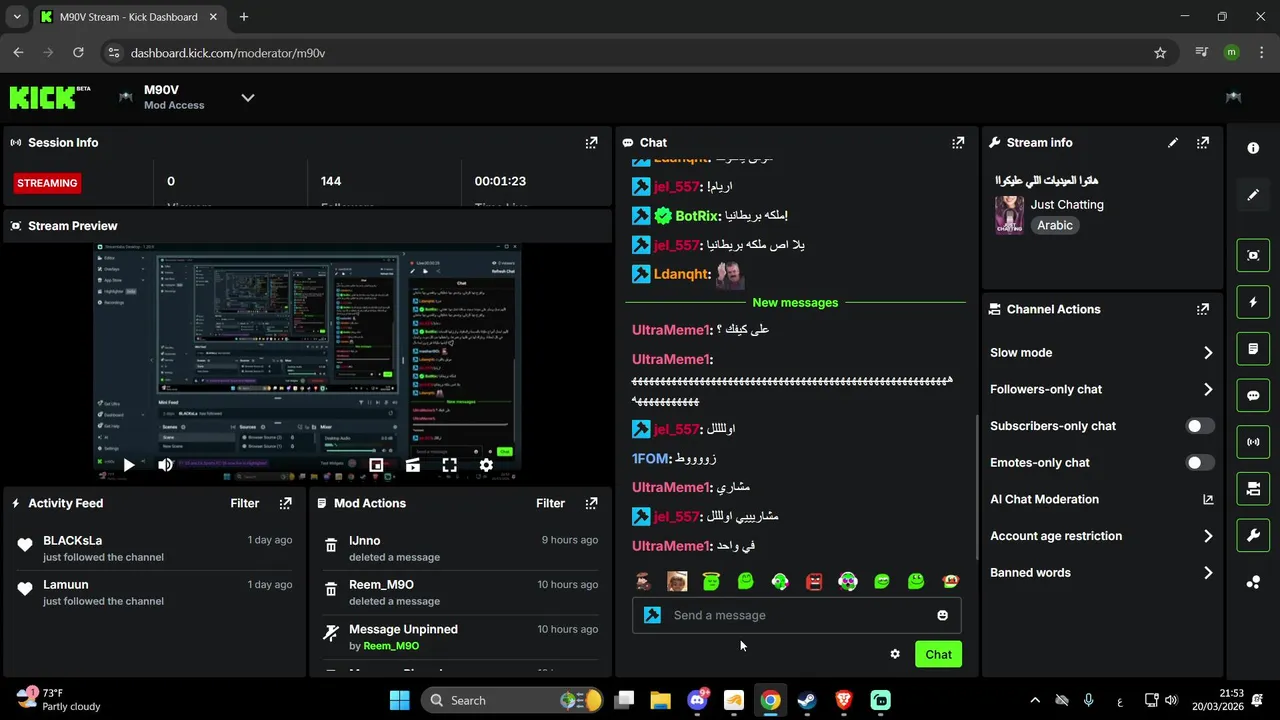1280x720 pixels.
Task: Insert the green halo angel emote
Action: (711, 581)
